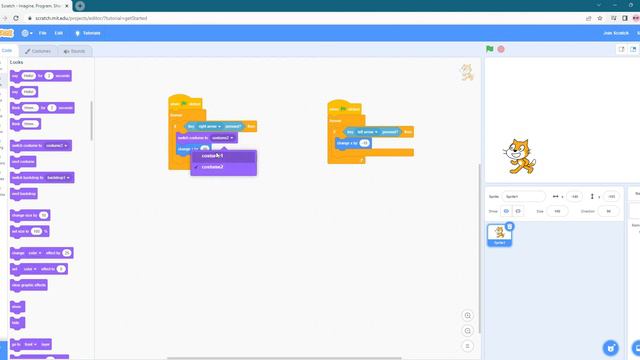Click the Scratch logo
640x360 pixels.
point(7,33)
